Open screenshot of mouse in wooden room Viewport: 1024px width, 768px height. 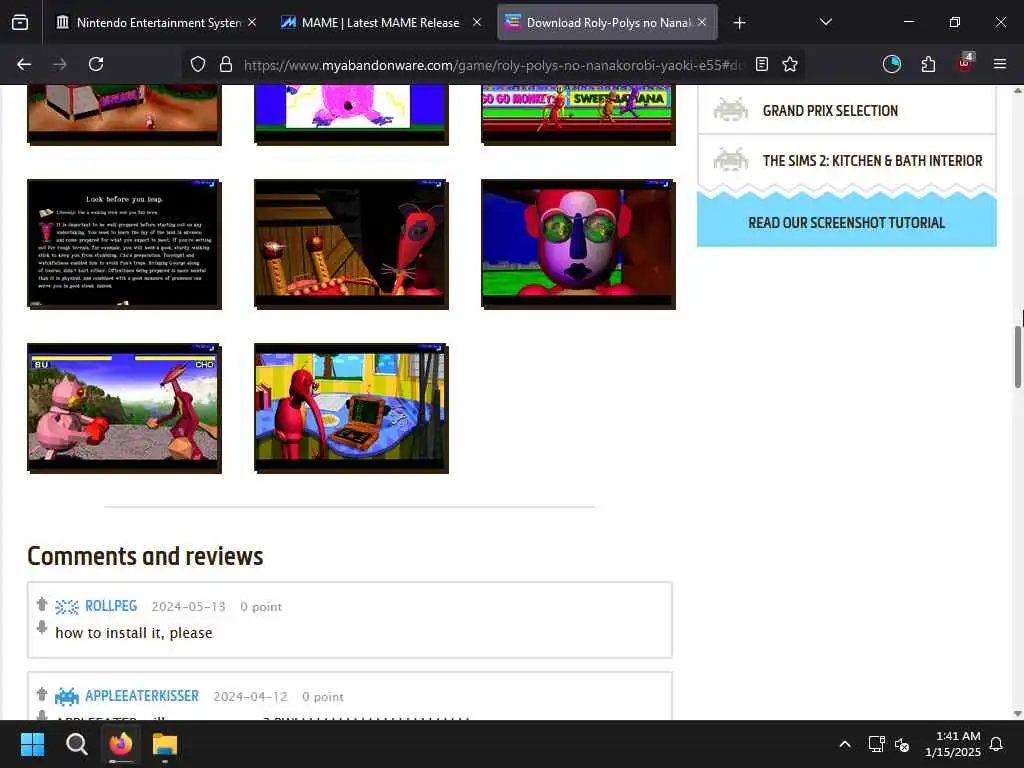(351, 244)
